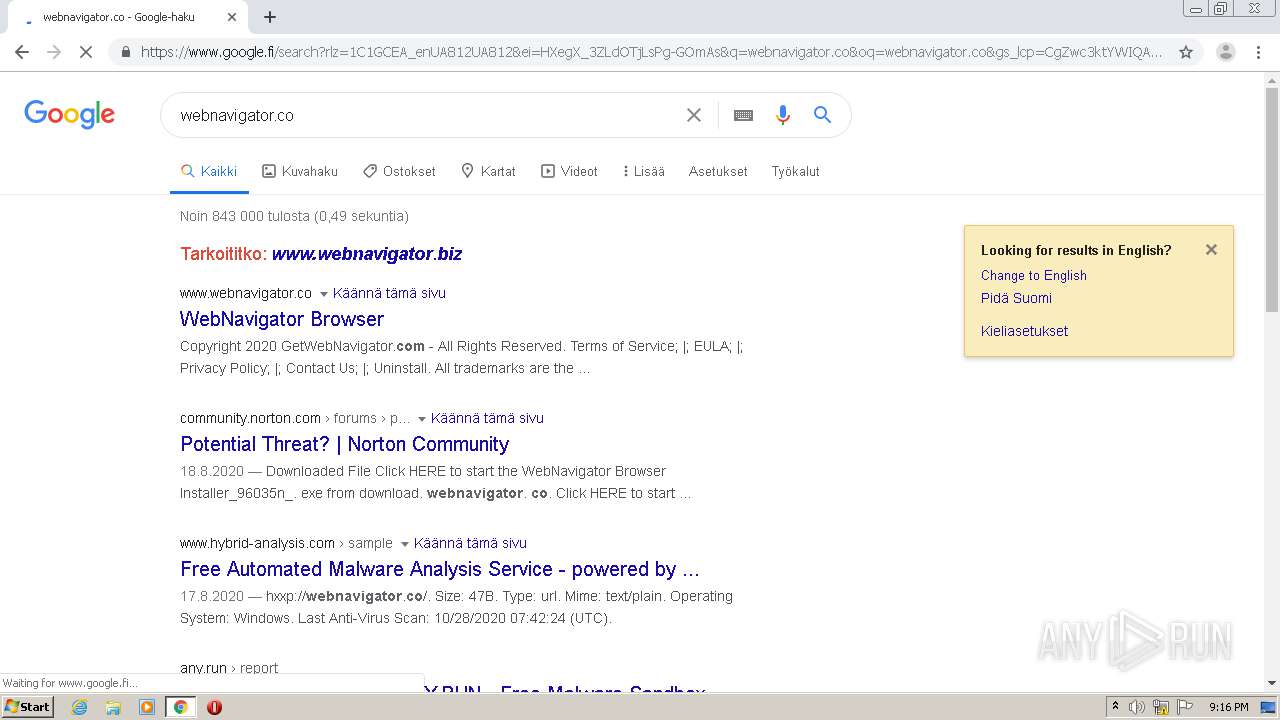Open File Explorer from taskbar

coord(113,707)
